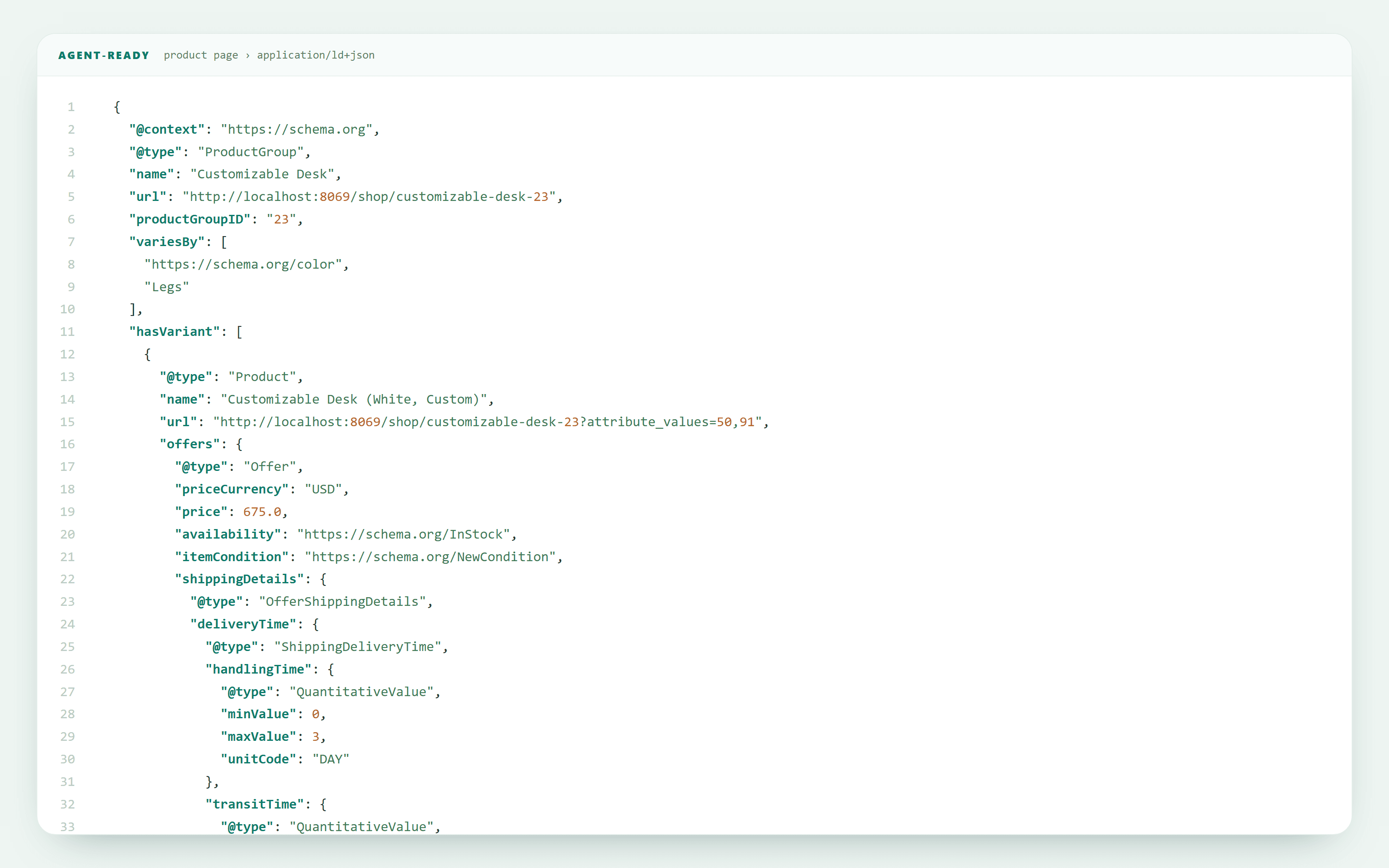Click the "ProductGroup" type value
1389x868 pixels.
click(251, 151)
